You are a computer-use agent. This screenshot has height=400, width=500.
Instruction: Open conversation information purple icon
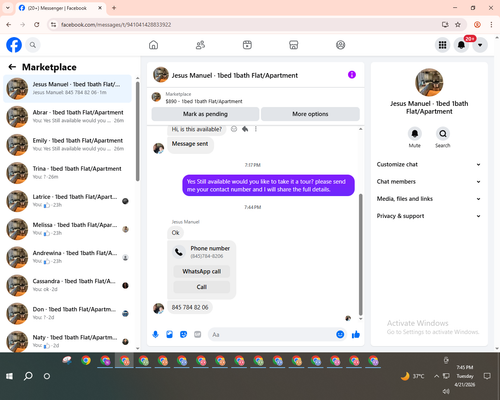pos(352,75)
